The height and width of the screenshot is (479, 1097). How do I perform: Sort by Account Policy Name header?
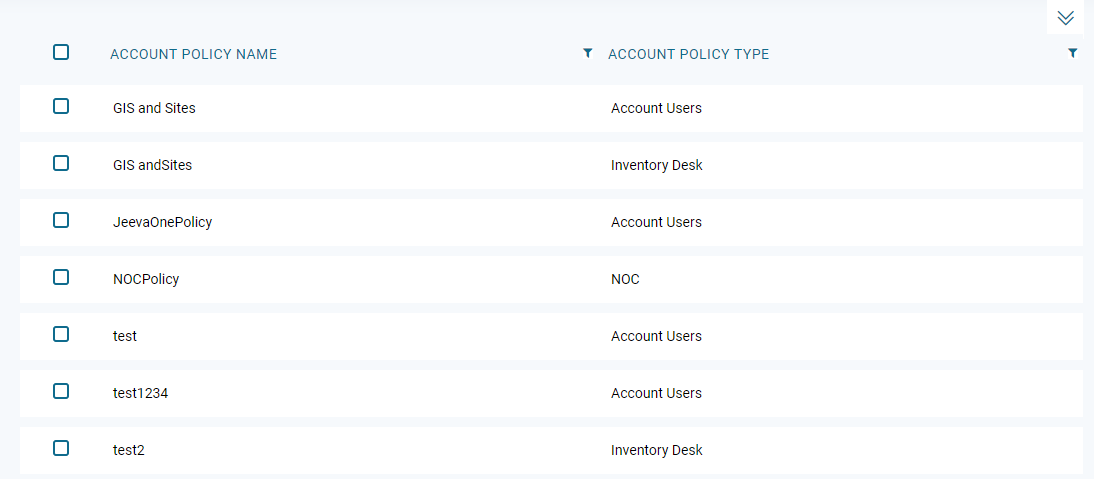click(x=194, y=54)
